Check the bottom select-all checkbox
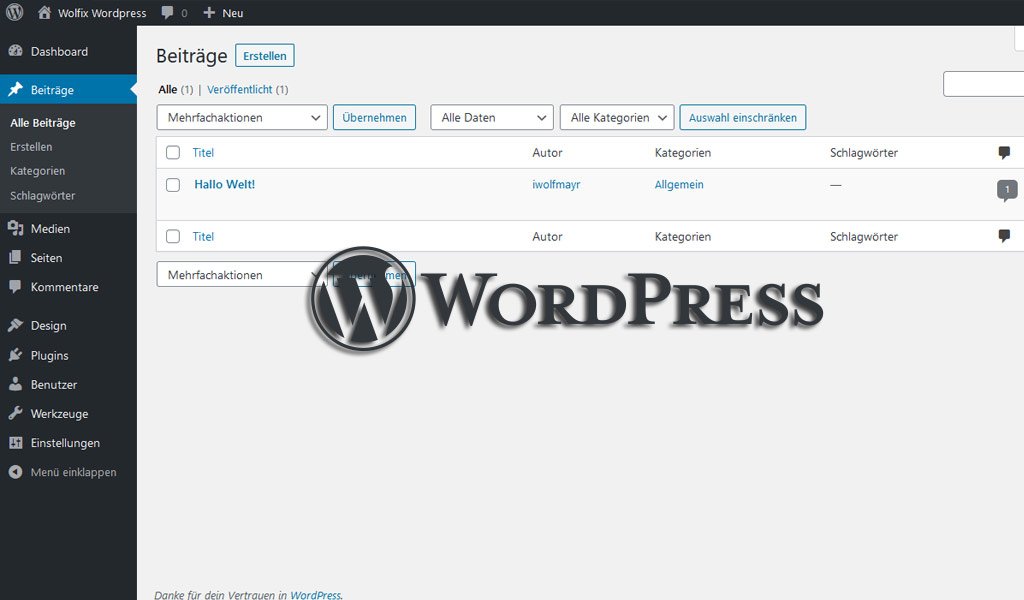This screenshot has height=600, width=1024. click(x=173, y=236)
